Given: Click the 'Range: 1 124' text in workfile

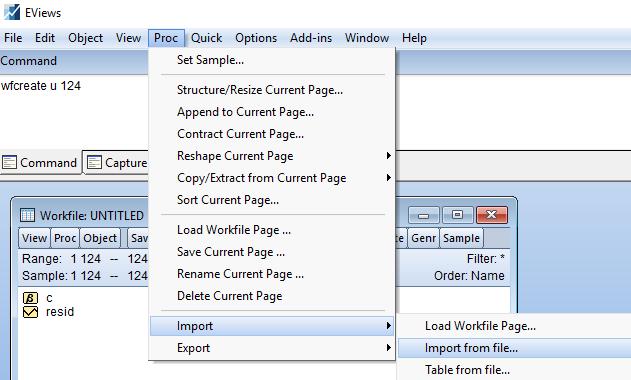Looking at the screenshot, I should (x=61, y=259).
